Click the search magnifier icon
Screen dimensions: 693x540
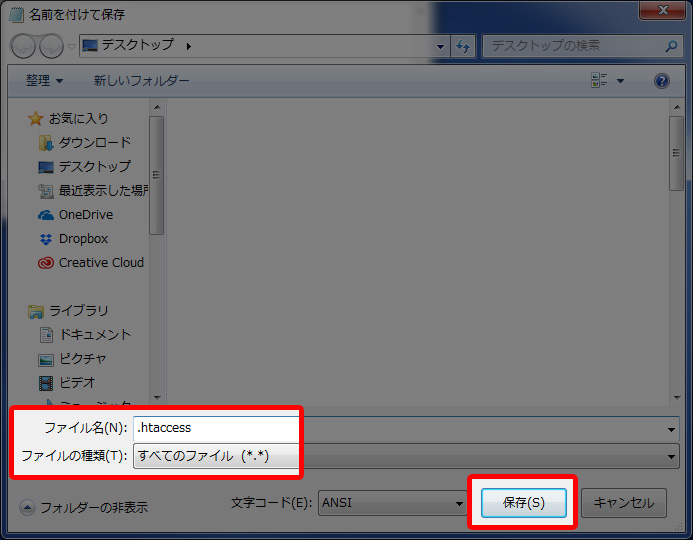coord(671,46)
